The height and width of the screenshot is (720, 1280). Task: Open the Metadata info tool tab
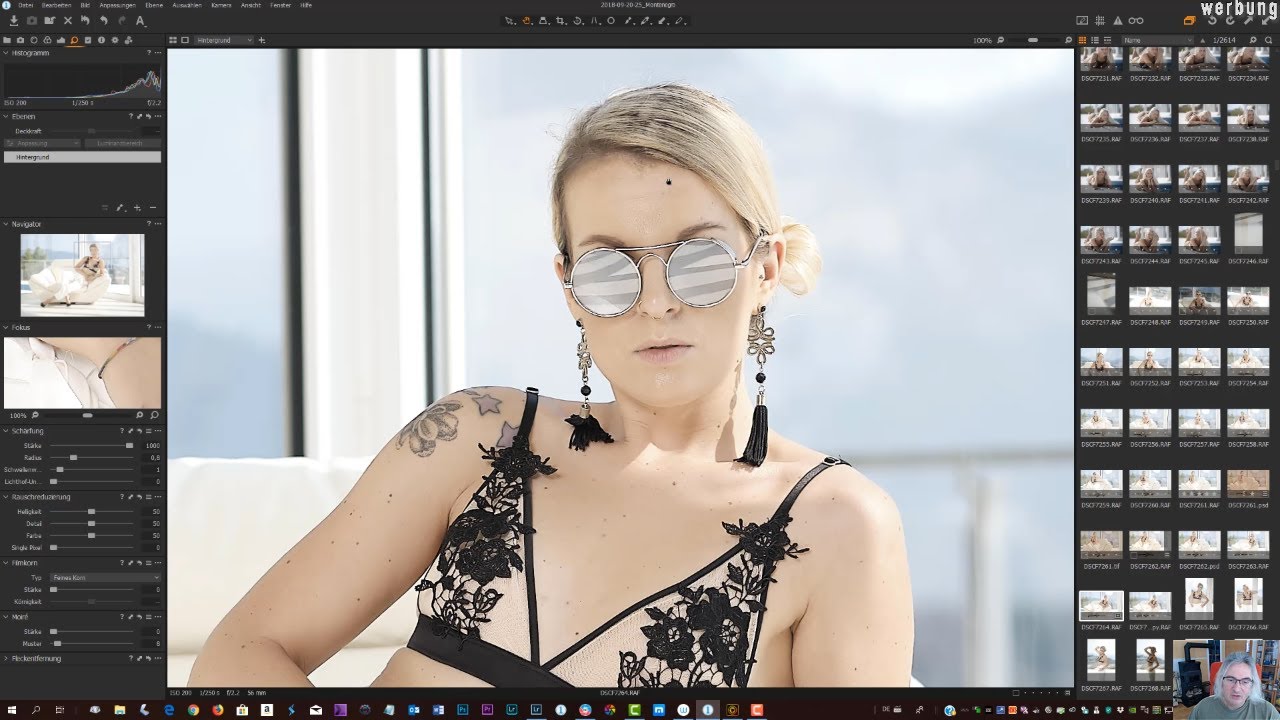(101, 40)
